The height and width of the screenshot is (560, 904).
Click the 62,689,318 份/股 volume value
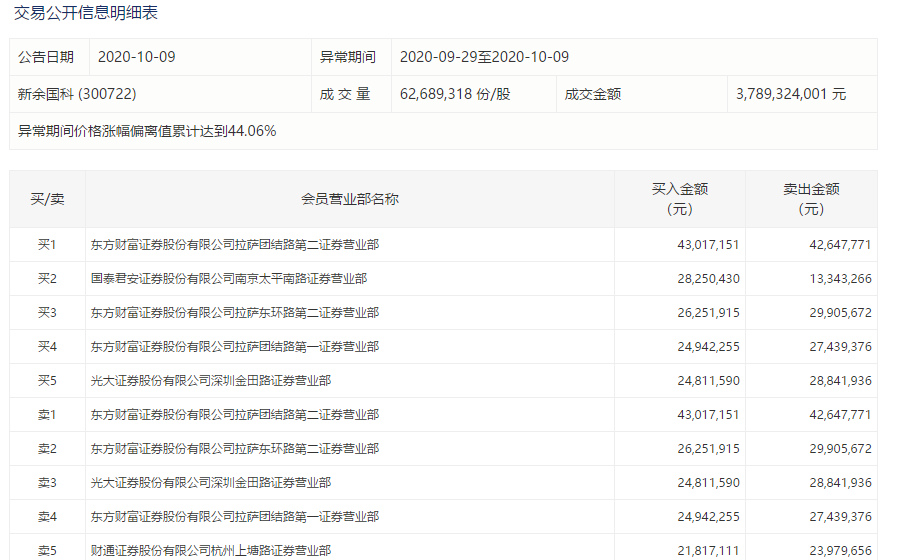click(x=455, y=94)
